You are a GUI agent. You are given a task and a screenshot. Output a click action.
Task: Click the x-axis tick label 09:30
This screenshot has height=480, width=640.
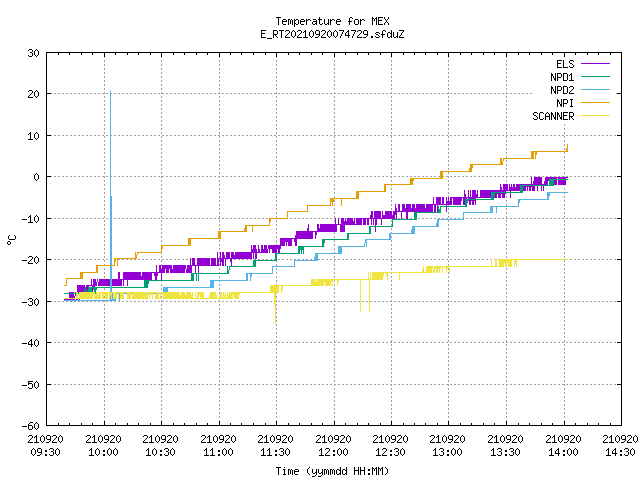coord(46,452)
